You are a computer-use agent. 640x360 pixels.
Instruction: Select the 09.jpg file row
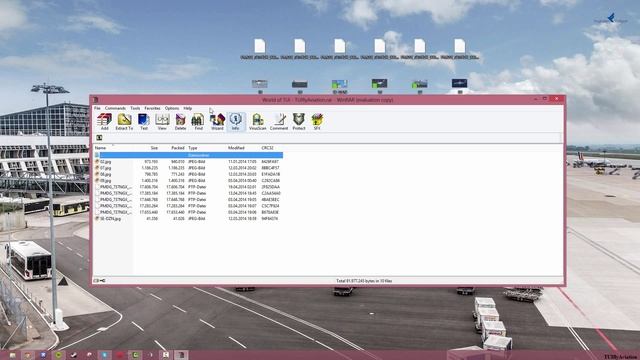coord(188,180)
